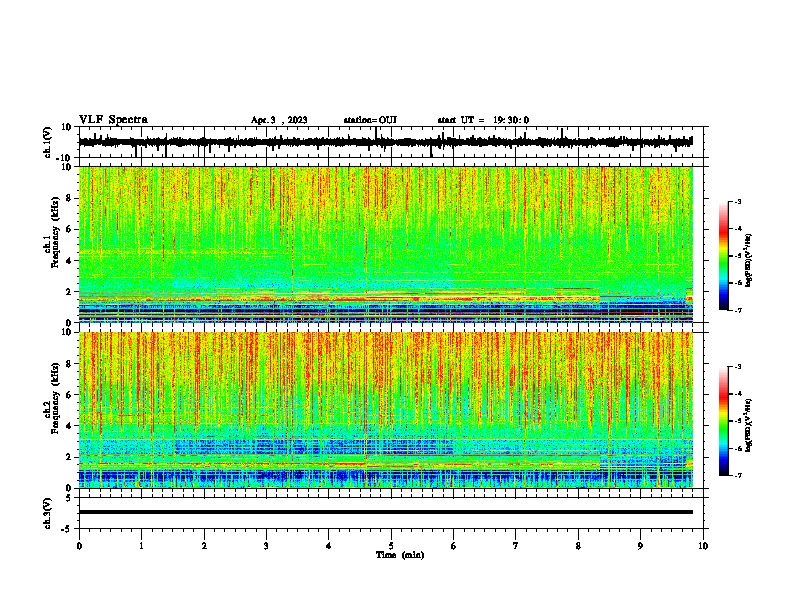The height and width of the screenshot is (612, 792).
Task: Click time axis end label "10"
Action: coord(703,546)
